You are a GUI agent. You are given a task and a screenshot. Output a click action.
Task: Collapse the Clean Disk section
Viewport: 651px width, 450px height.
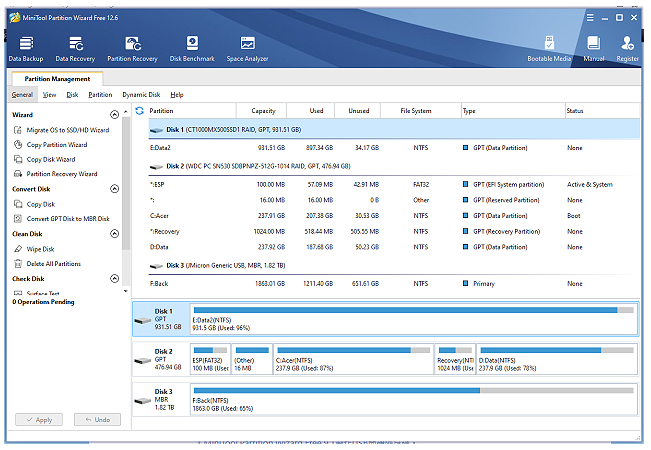[x=115, y=233]
